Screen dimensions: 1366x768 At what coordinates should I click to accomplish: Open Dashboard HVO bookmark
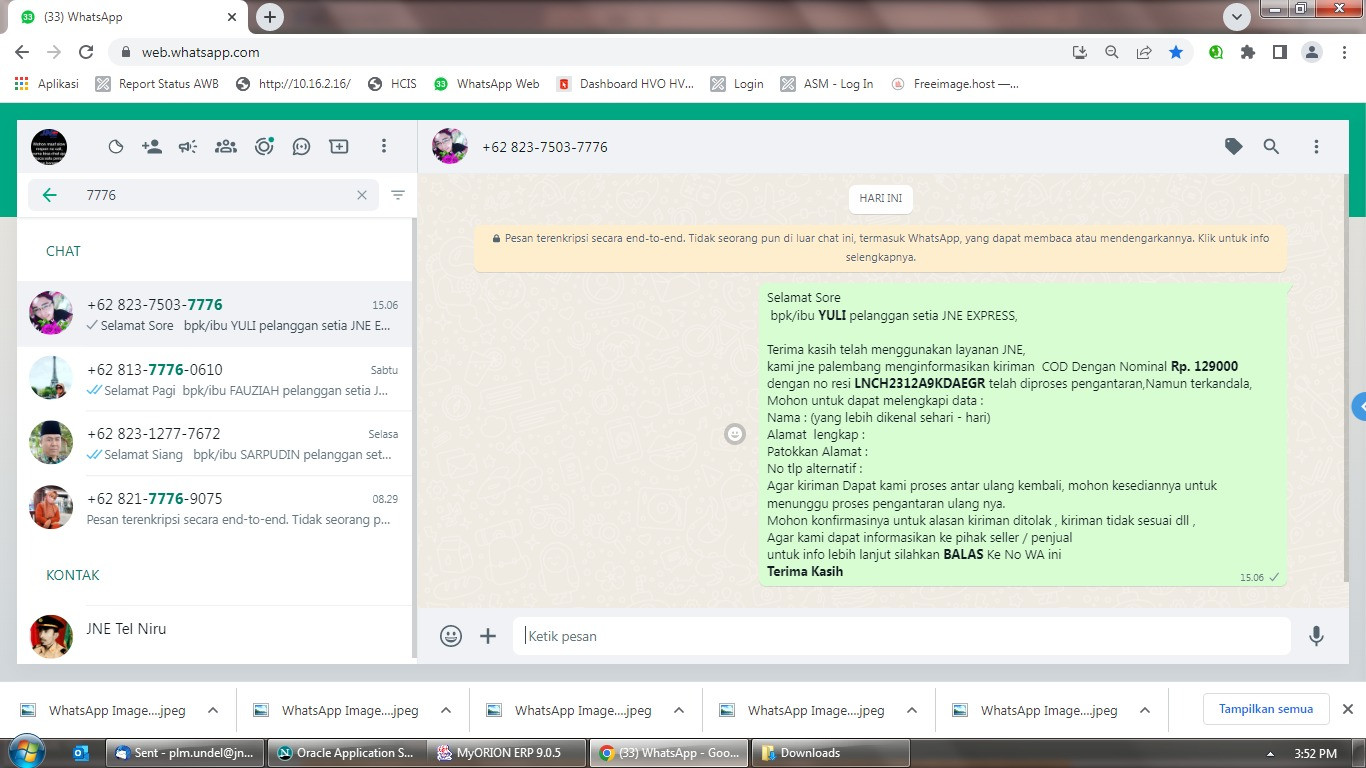click(x=626, y=84)
